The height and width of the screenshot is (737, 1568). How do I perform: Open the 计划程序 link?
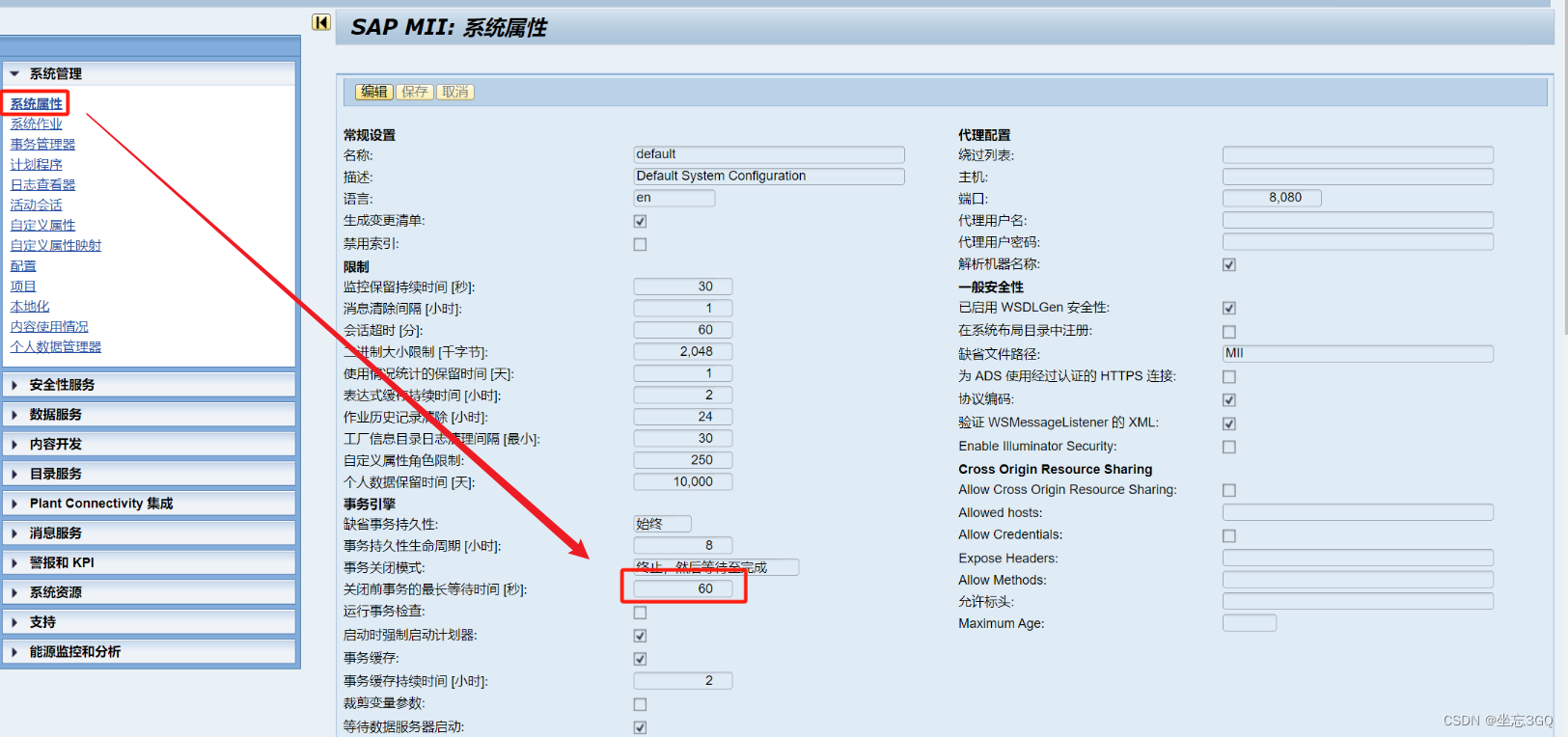[36, 164]
